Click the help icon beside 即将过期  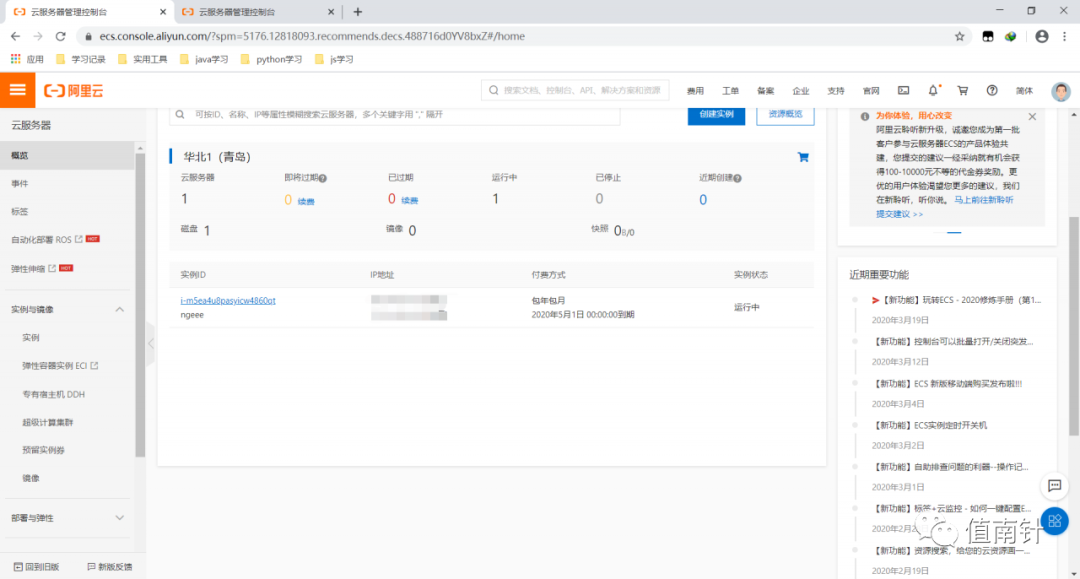tap(323, 178)
